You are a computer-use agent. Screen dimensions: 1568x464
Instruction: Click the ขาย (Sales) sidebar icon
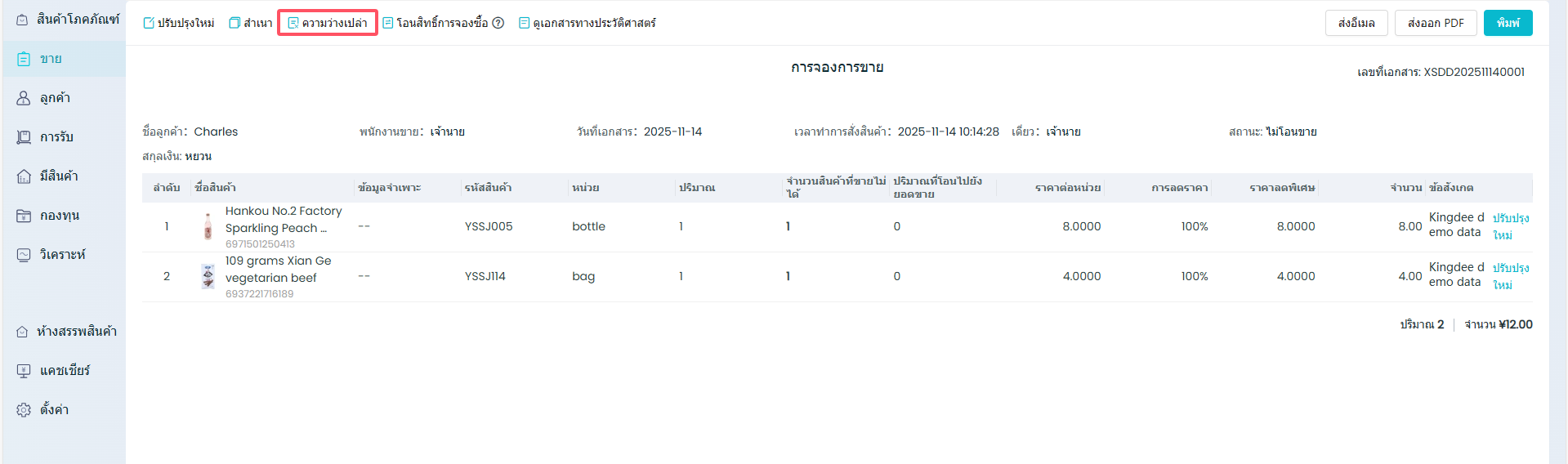pos(24,59)
